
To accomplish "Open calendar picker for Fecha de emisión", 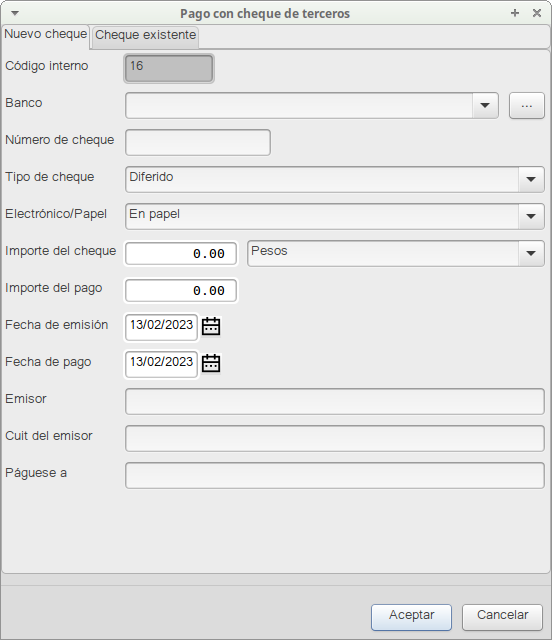I will tap(211, 326).
